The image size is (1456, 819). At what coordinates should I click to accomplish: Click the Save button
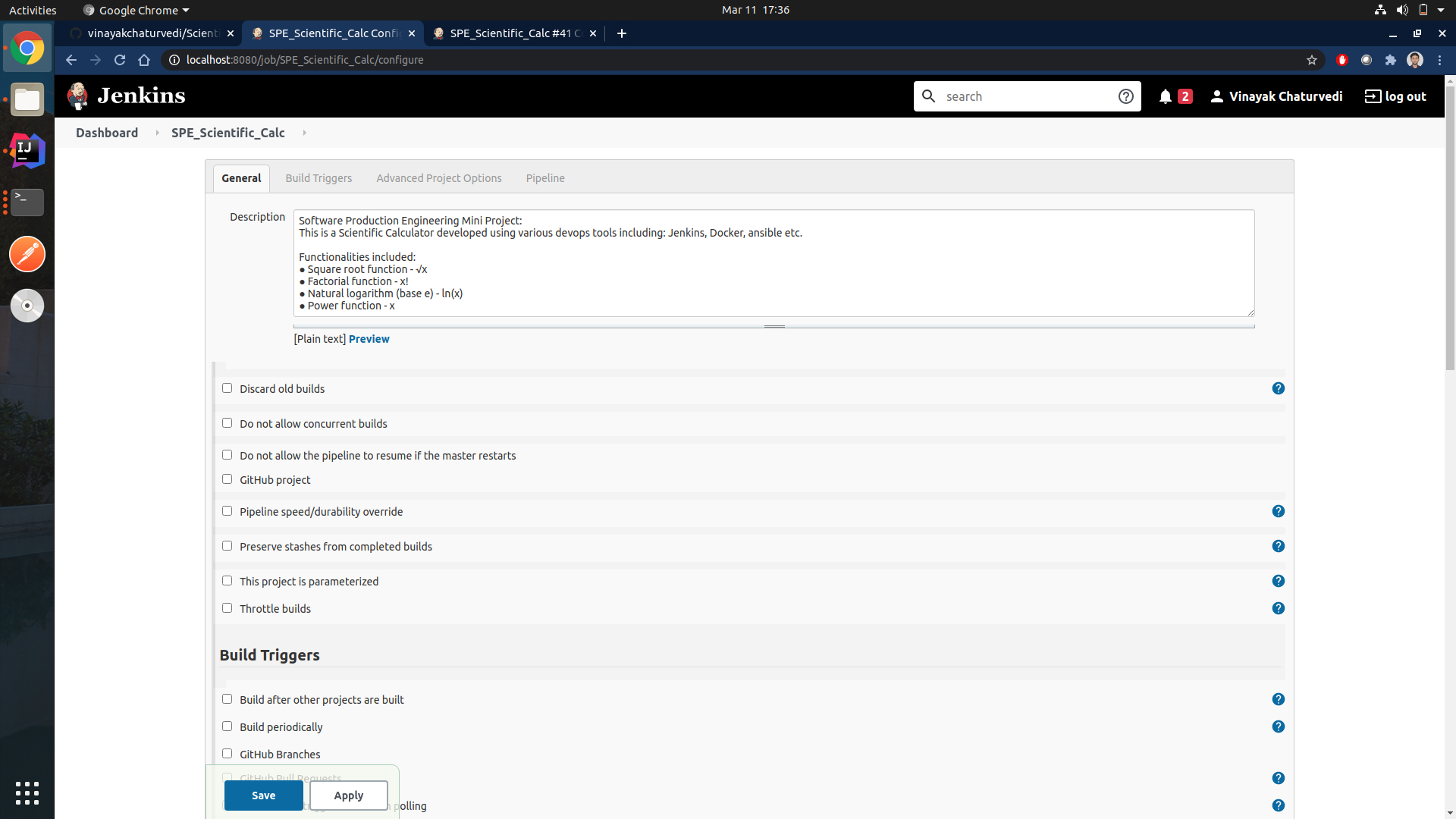(263, 795)
